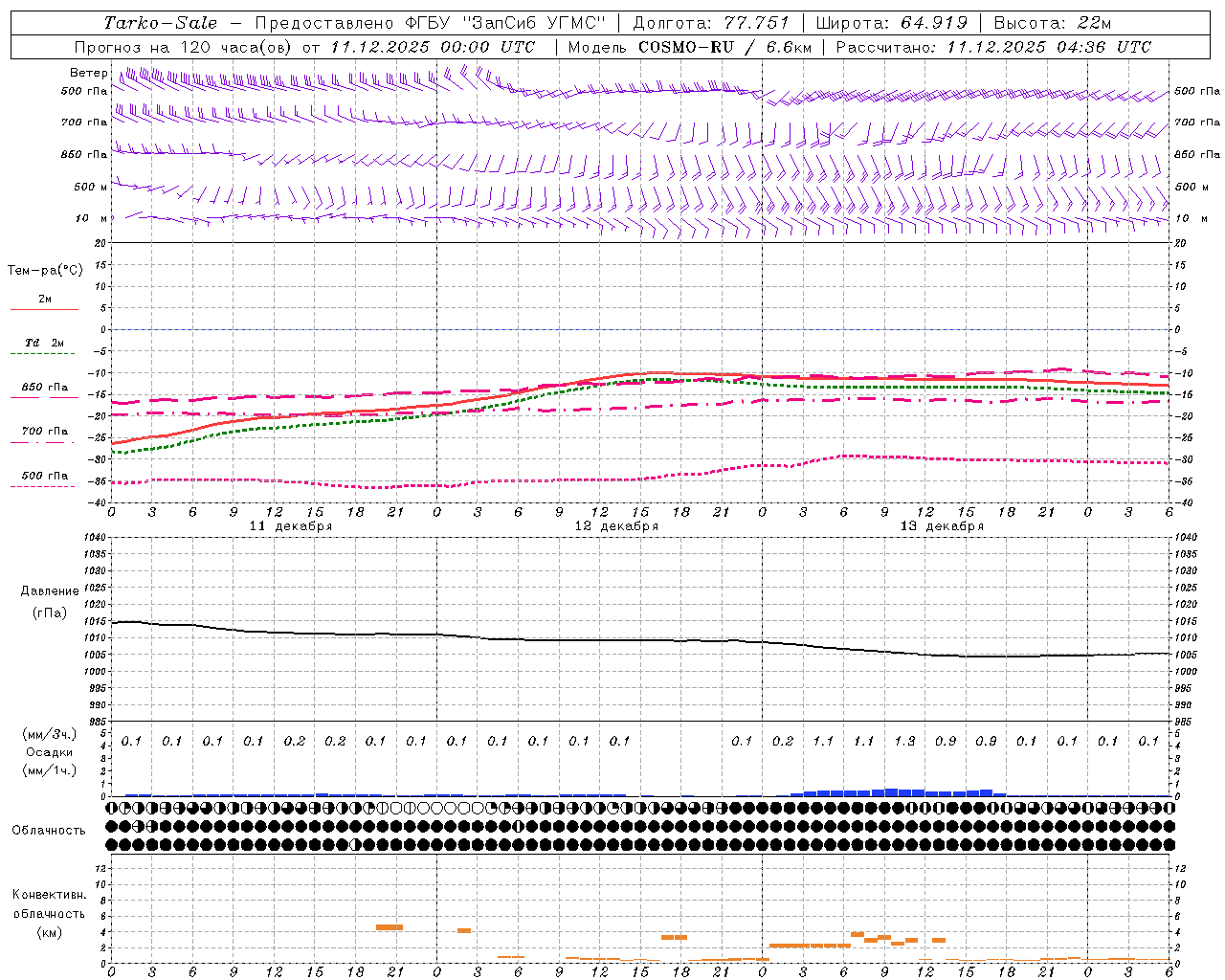Click the 13 декабря date label
Viewport: 1225px width, 980px height.
tap(942, 526)
